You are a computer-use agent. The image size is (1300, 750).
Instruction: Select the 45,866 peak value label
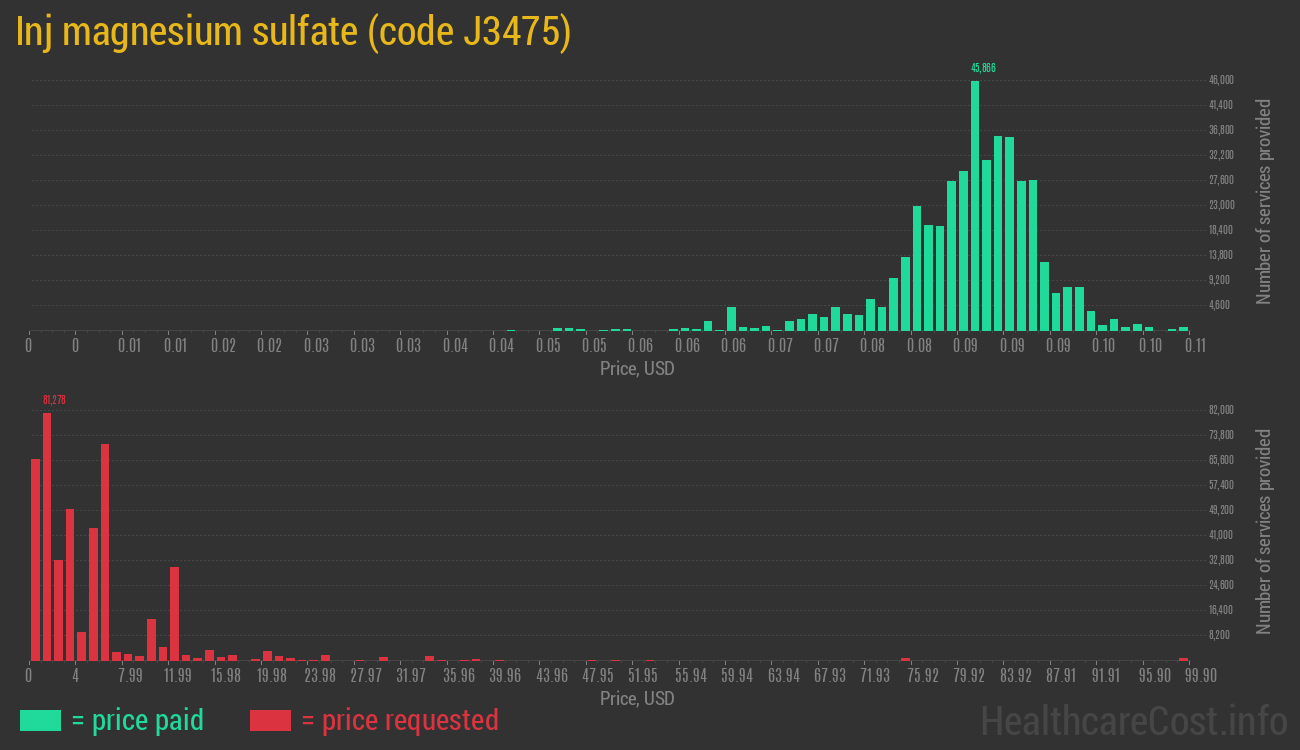pos(983,68)
